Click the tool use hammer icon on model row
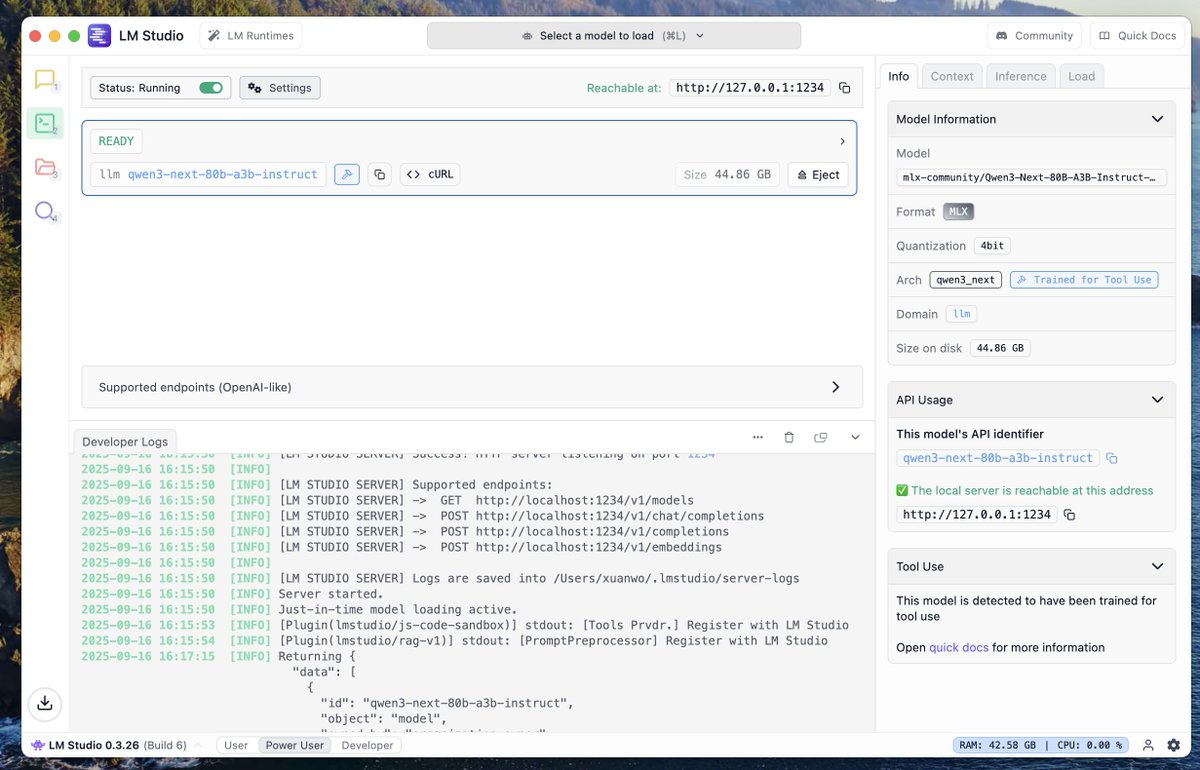 [x=346, y=174]
